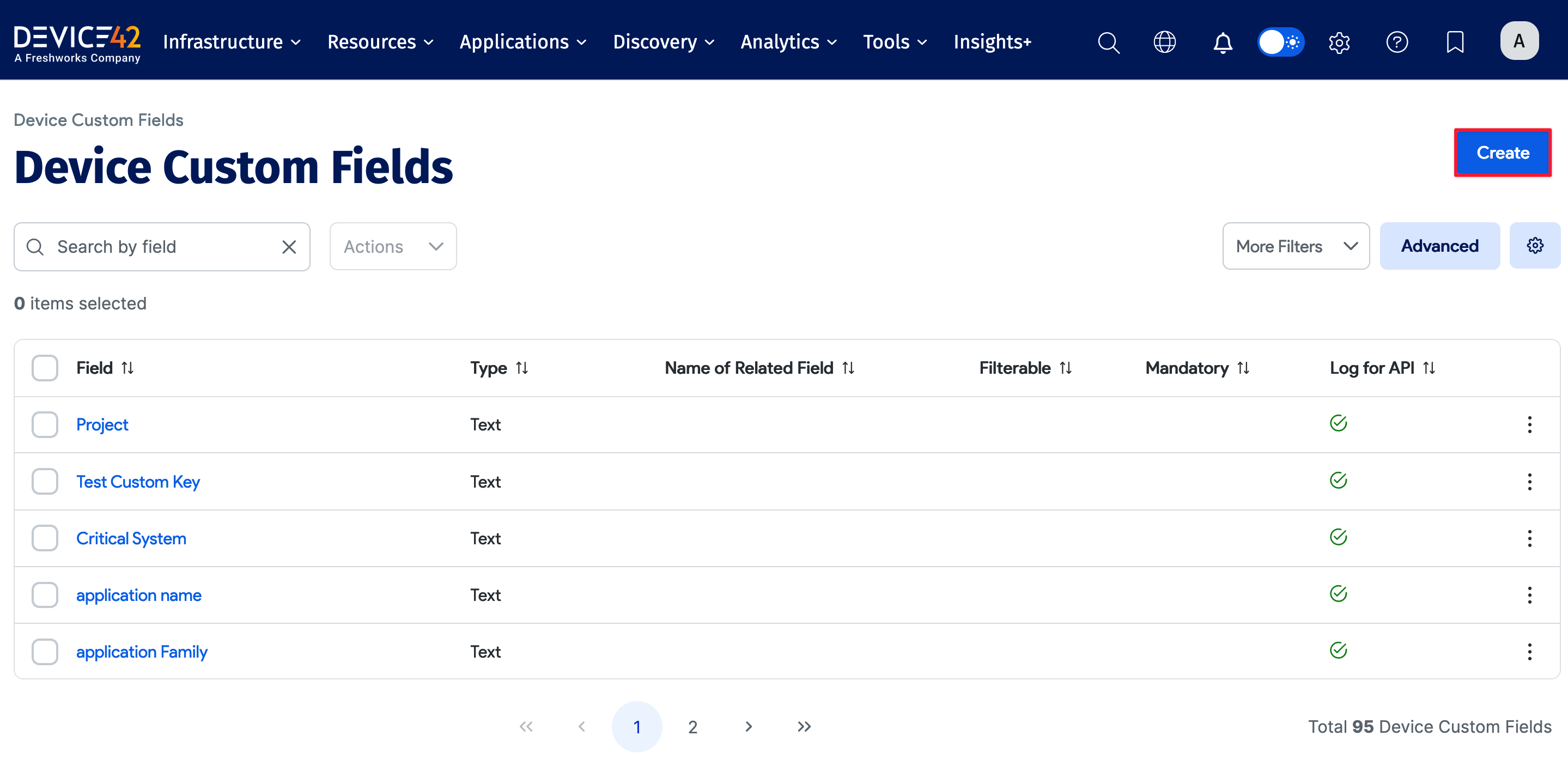Open the Test Custom Key field link
This screenshot has width=1568, height=784.
tap(138, 482)
